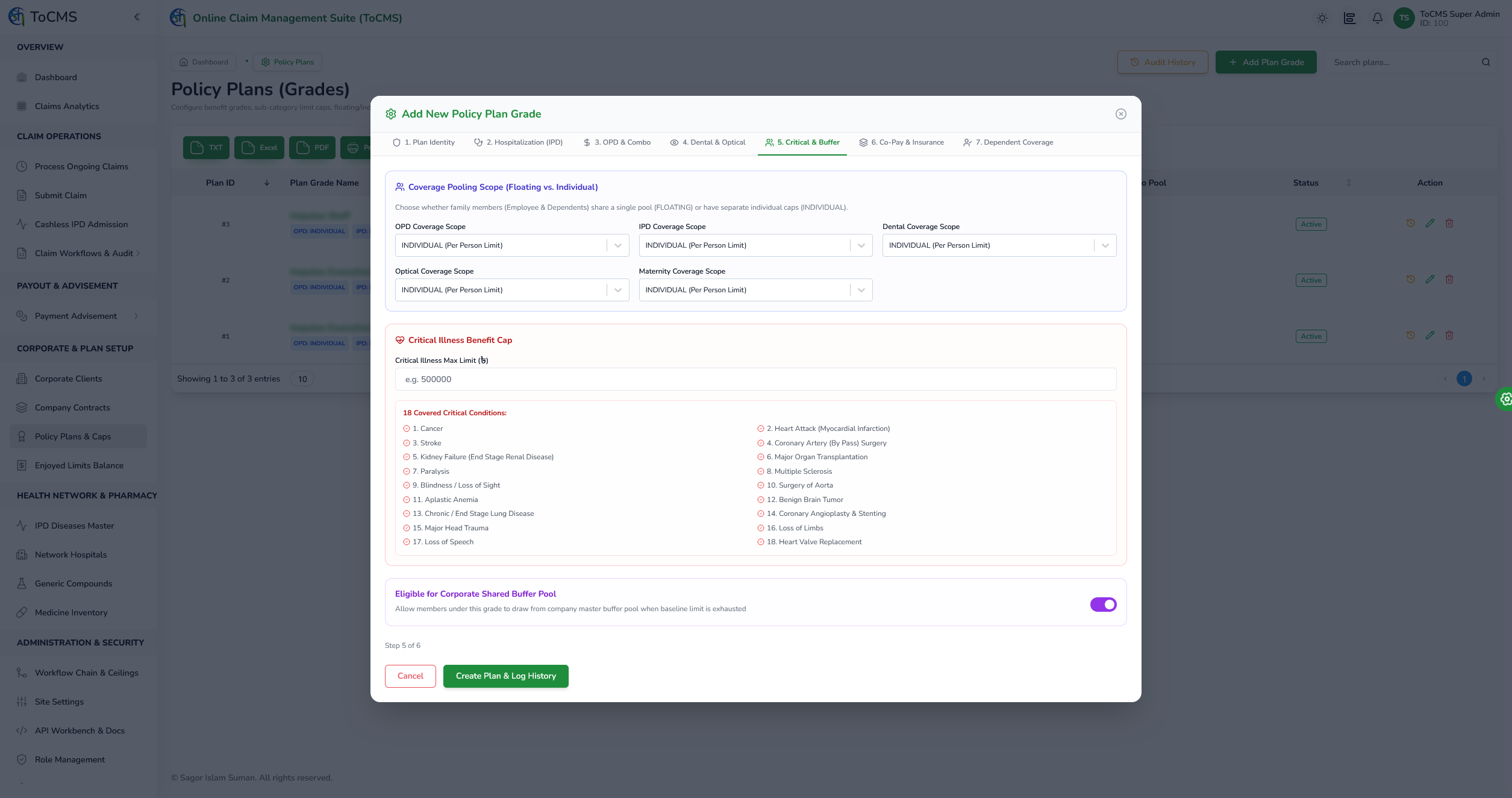Expand Payment Advisement sidebar item

(x=78, y=316)
